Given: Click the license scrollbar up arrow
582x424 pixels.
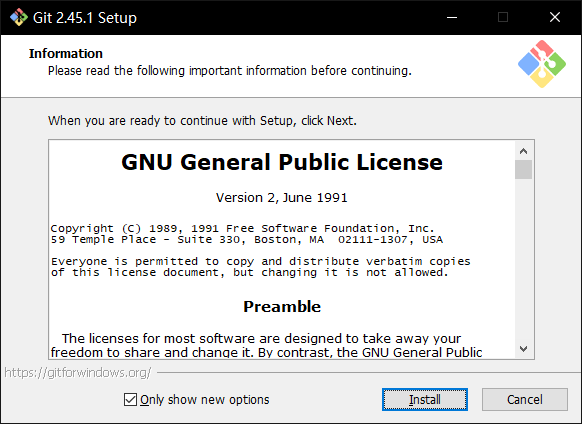Looking at the screenshot, I should (x=523, y=151).
